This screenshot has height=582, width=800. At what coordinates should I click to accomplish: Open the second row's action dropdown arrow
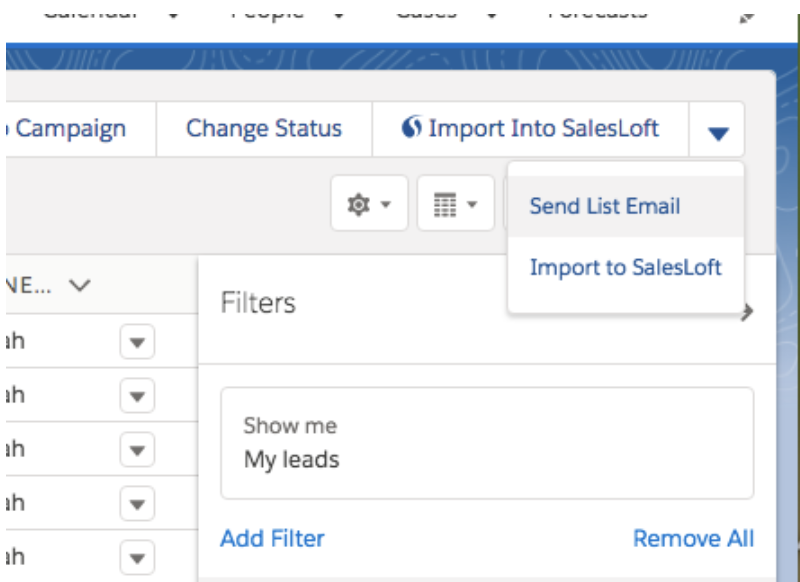coord(138,393)
